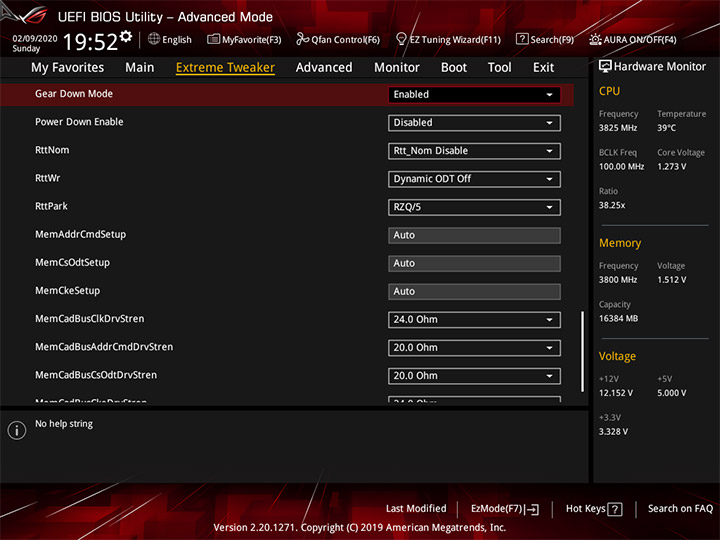Click the Power Down Enable label
This screenshot has width=720, height=540.
pos(79,122)
